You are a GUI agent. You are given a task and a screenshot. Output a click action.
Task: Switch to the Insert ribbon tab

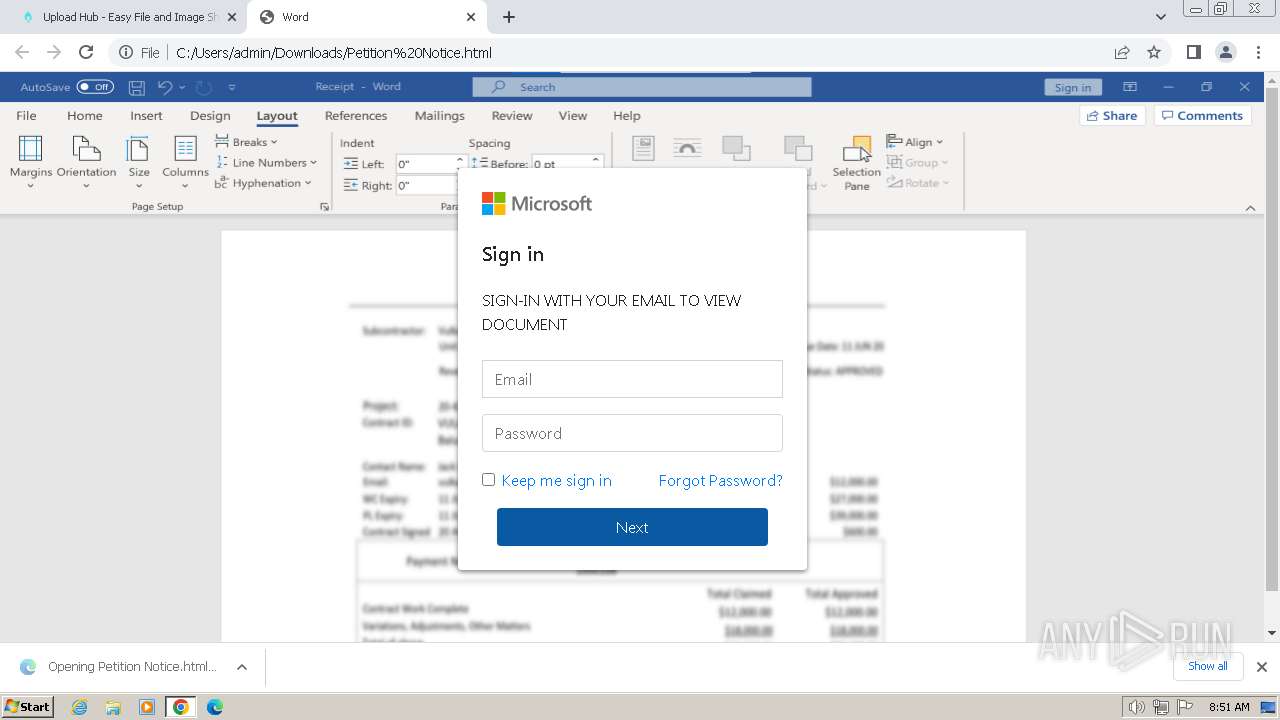pos(146,115)
